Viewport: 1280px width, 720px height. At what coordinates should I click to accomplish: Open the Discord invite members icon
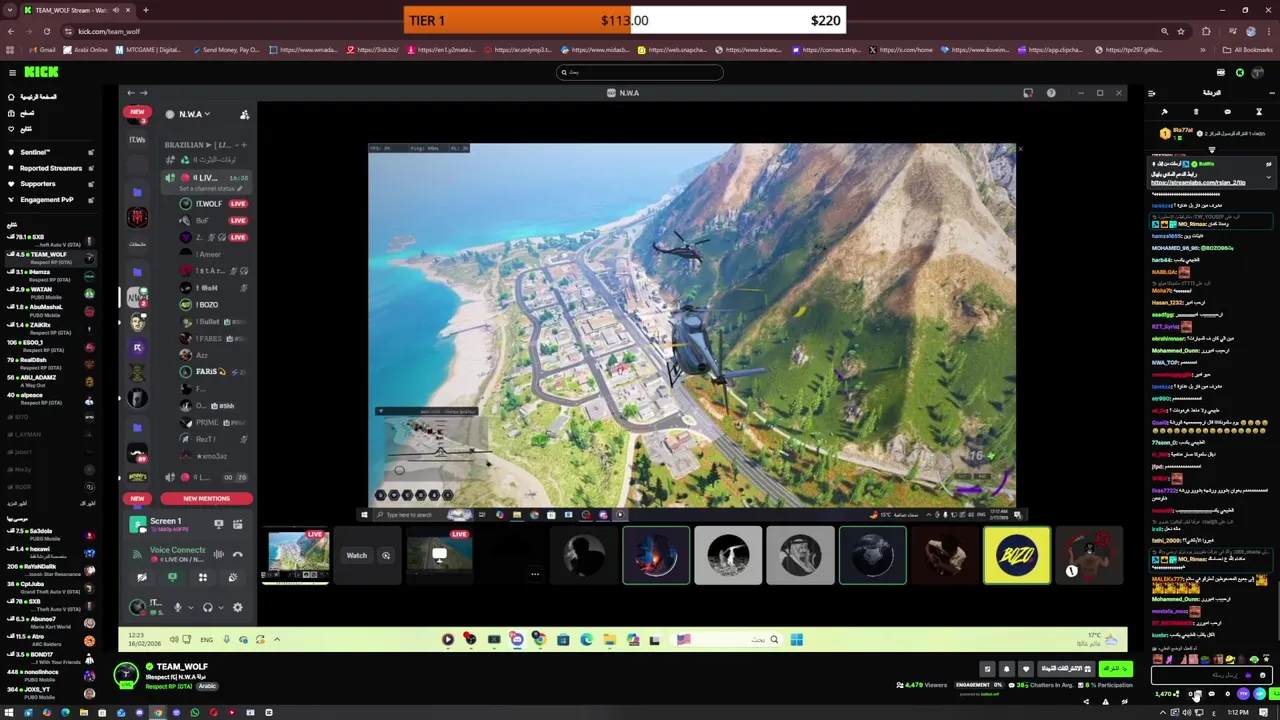pyautogui.click(x=244, y=114)
